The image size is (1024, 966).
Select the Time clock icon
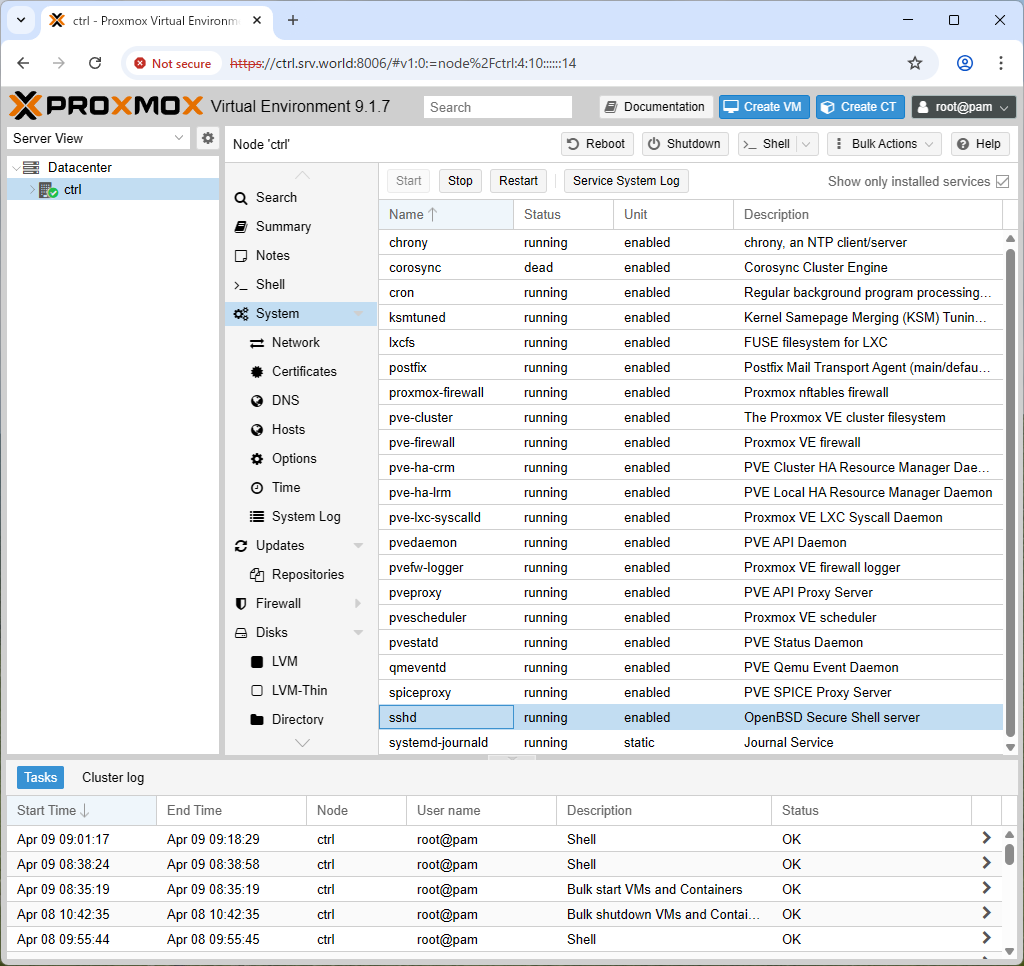[257, 488]
